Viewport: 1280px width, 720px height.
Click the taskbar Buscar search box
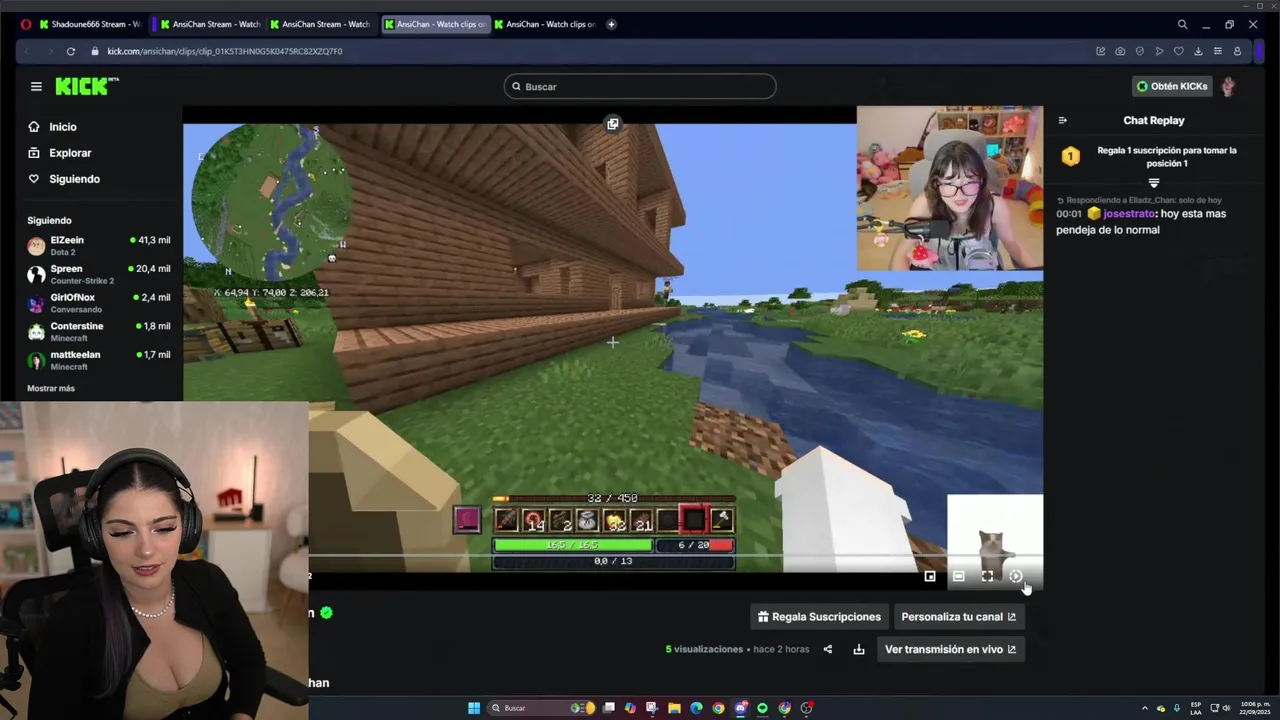point(540,708)
